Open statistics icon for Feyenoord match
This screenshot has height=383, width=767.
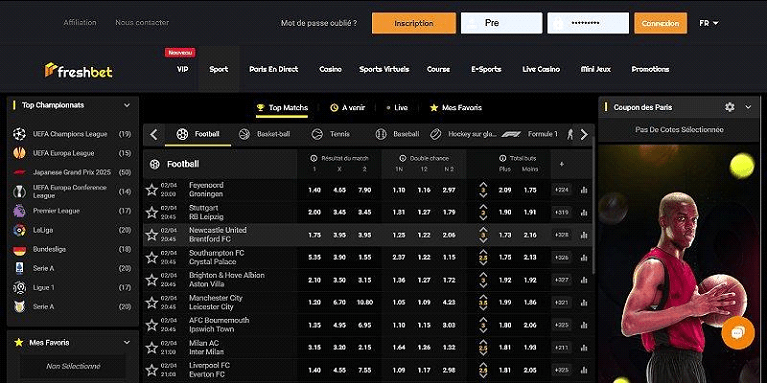pyautogui.click(x=584, y=190)
